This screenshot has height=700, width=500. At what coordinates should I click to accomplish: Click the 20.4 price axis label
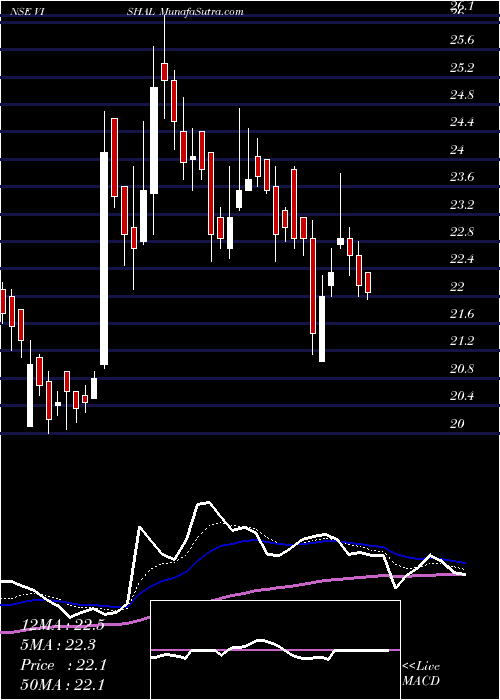(462, 396)
